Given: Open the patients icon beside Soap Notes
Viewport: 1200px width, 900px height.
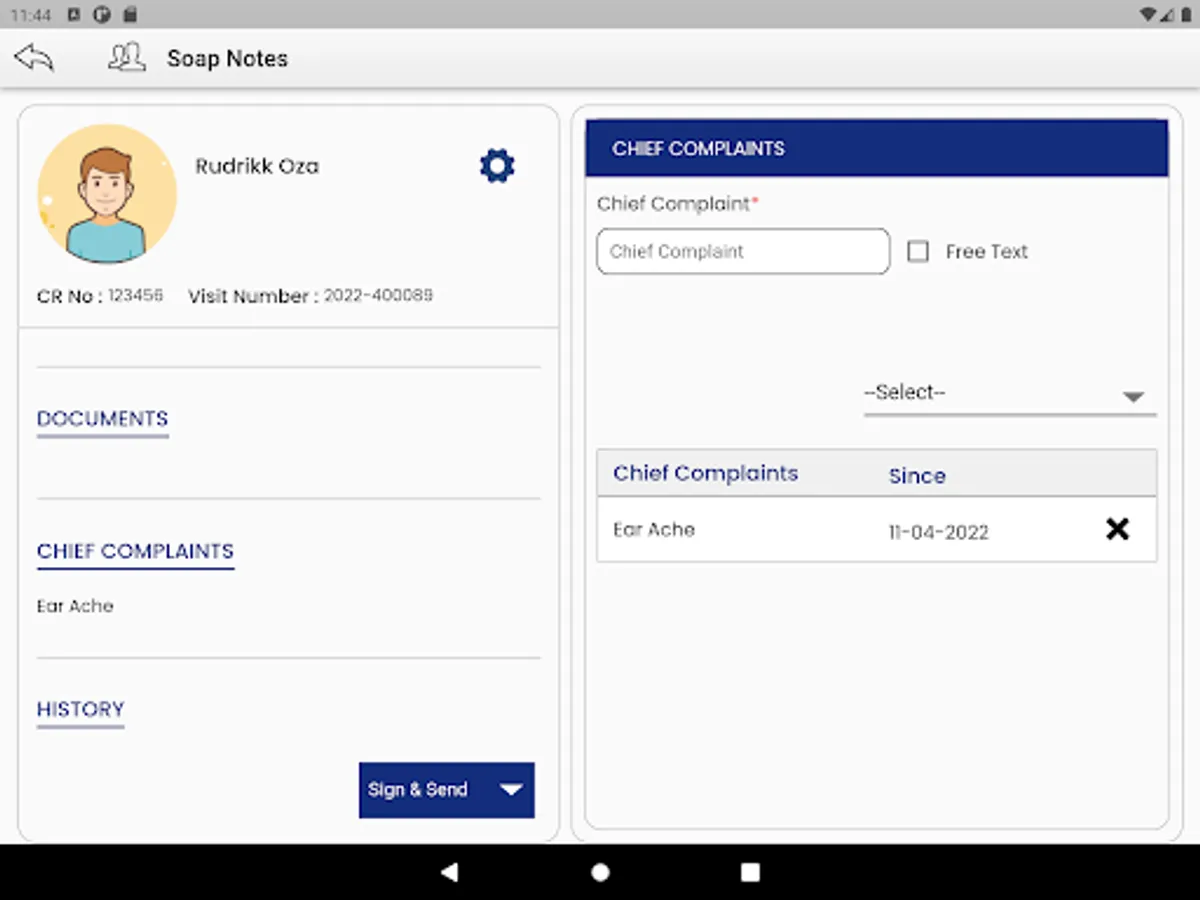Looking at the screenshot, I should [126, 57].
